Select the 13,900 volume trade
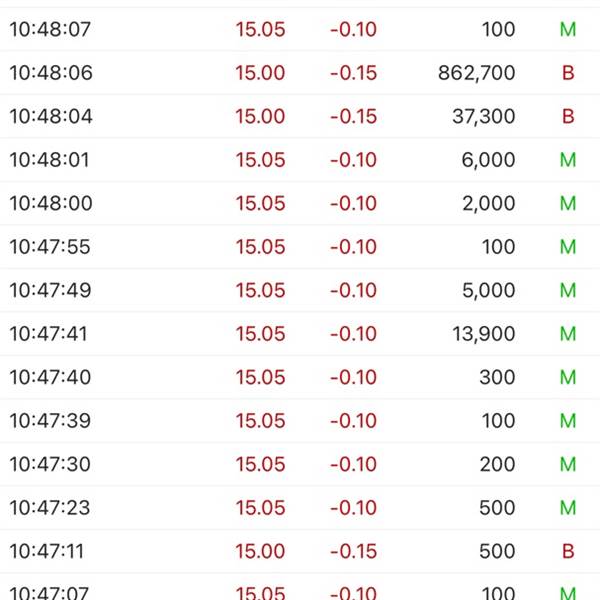 coord(483,334)
